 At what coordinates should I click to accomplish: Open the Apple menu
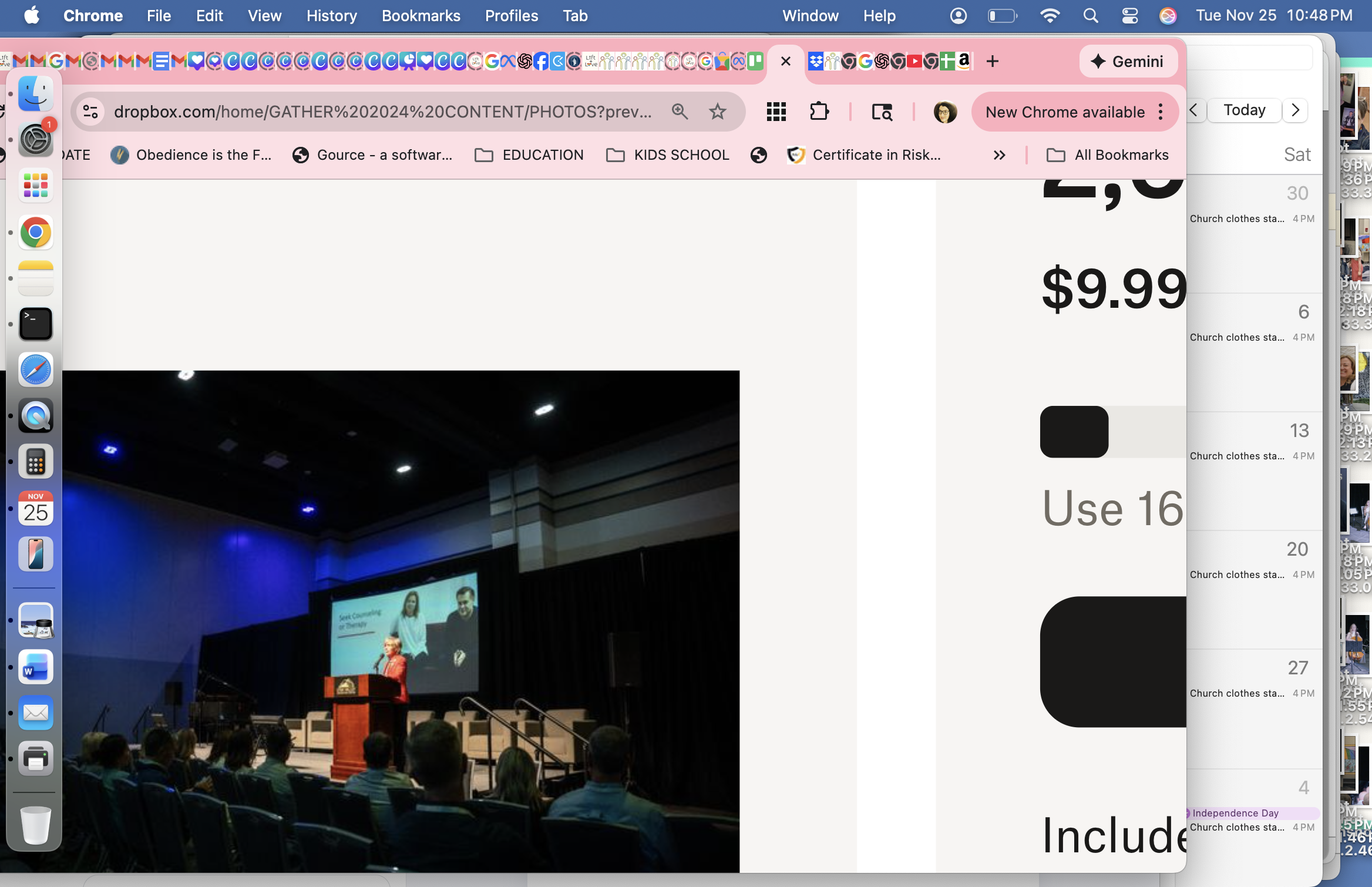(32, 16)
